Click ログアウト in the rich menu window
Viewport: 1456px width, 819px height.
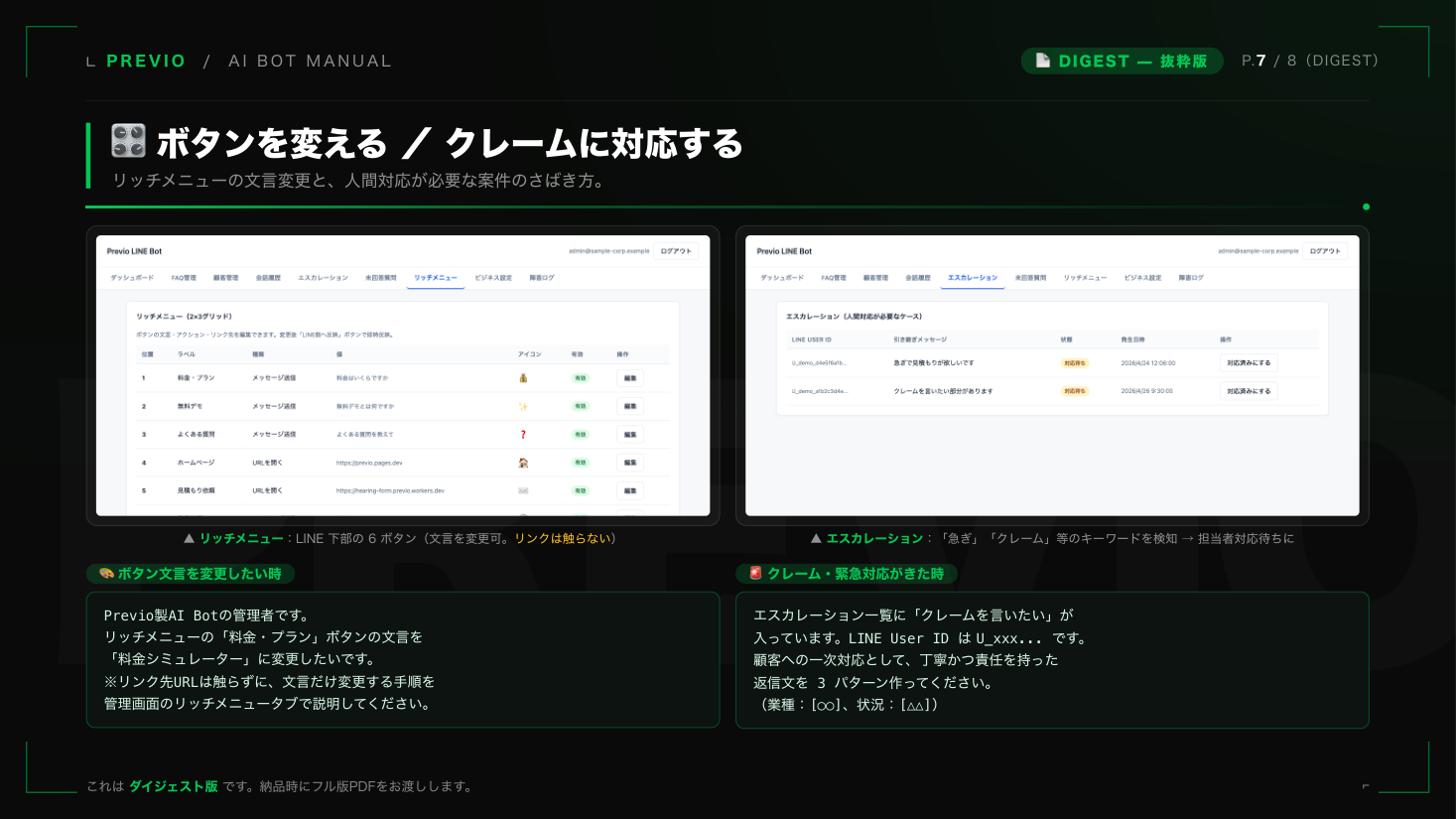pyautogui.click(x=676, y=251)
